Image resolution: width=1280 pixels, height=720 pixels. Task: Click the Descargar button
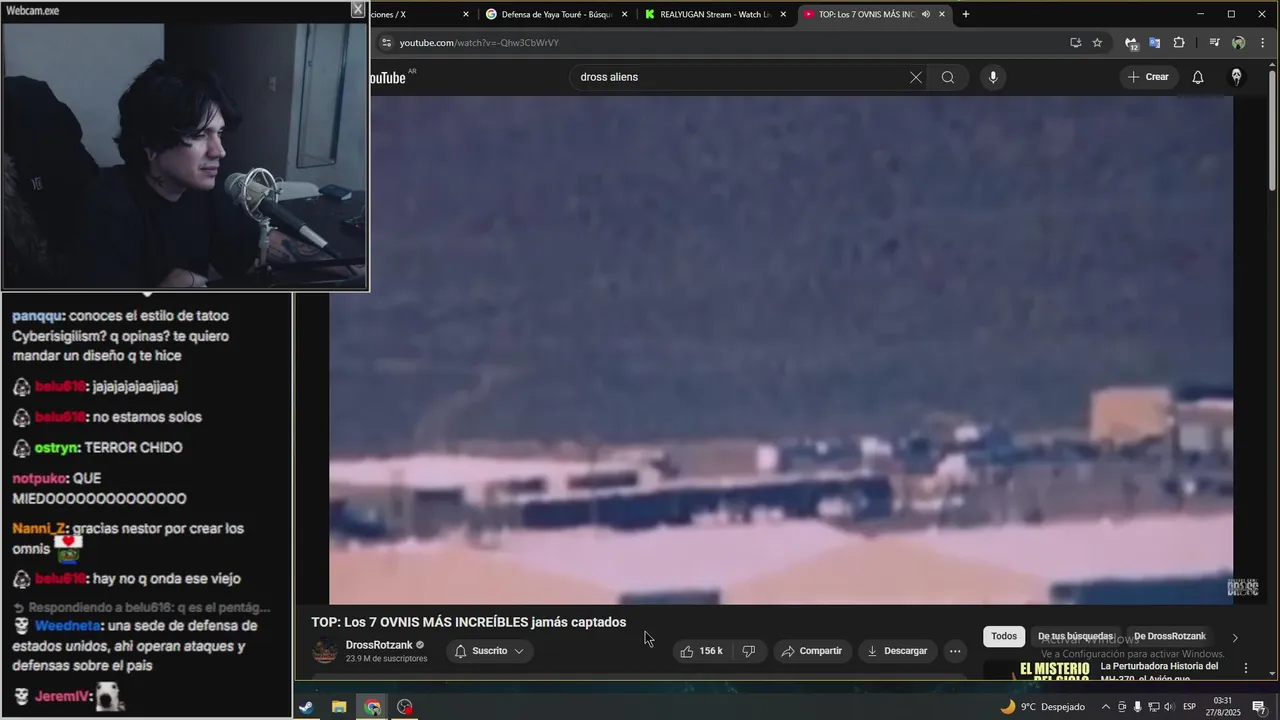point(897,651)
